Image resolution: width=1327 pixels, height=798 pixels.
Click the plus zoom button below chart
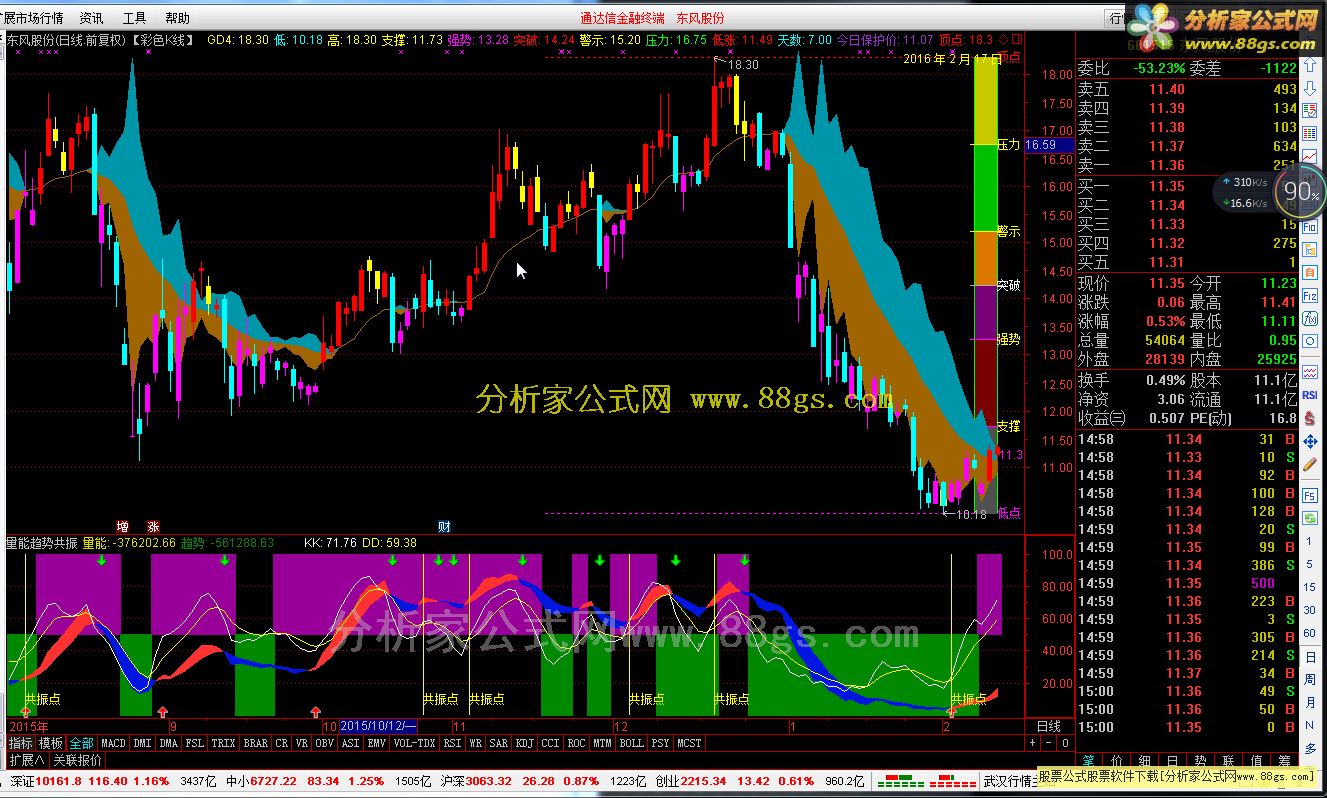click(1033, 743)
